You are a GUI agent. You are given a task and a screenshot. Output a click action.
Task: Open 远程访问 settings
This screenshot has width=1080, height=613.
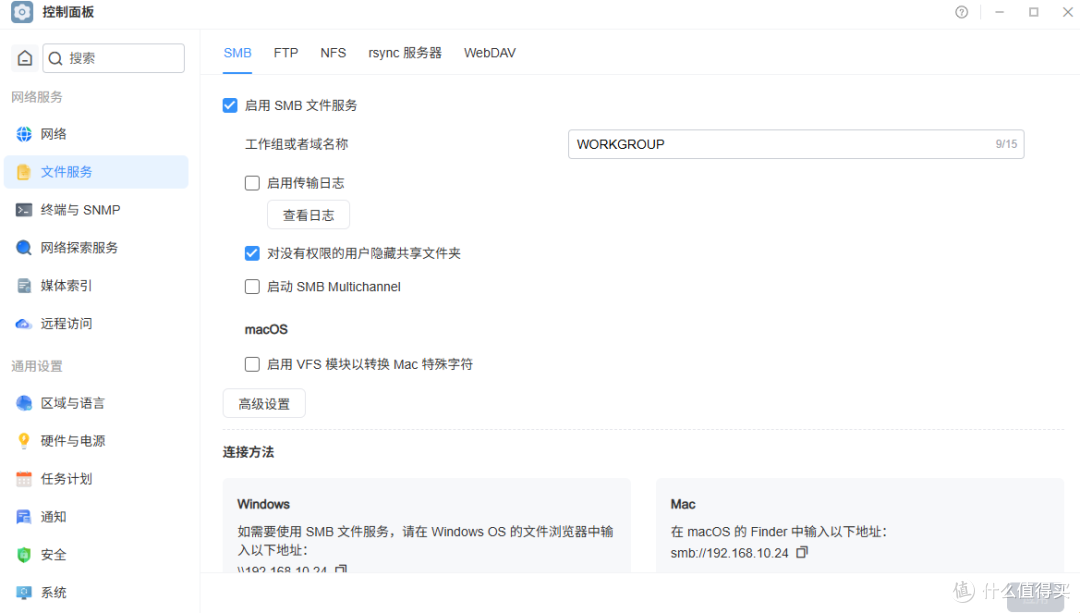click(x=96, y=323)
